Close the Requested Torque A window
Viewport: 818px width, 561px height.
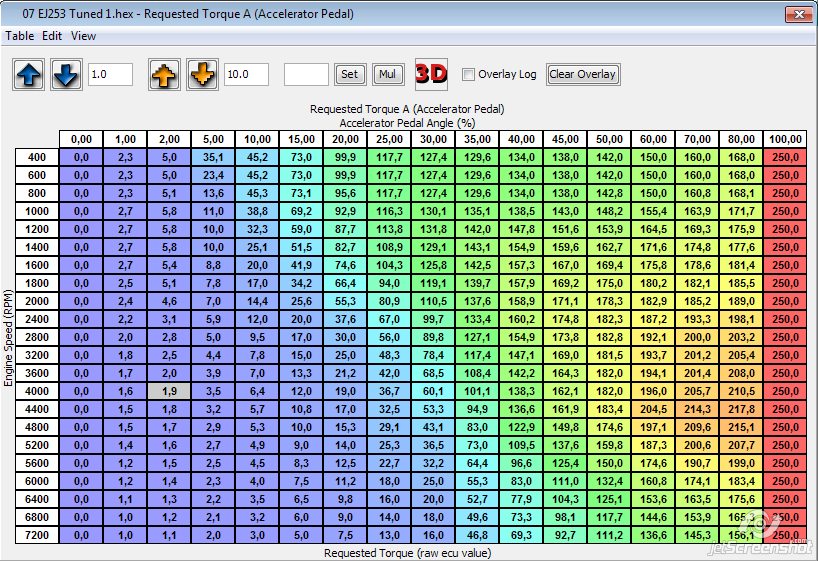799,14
